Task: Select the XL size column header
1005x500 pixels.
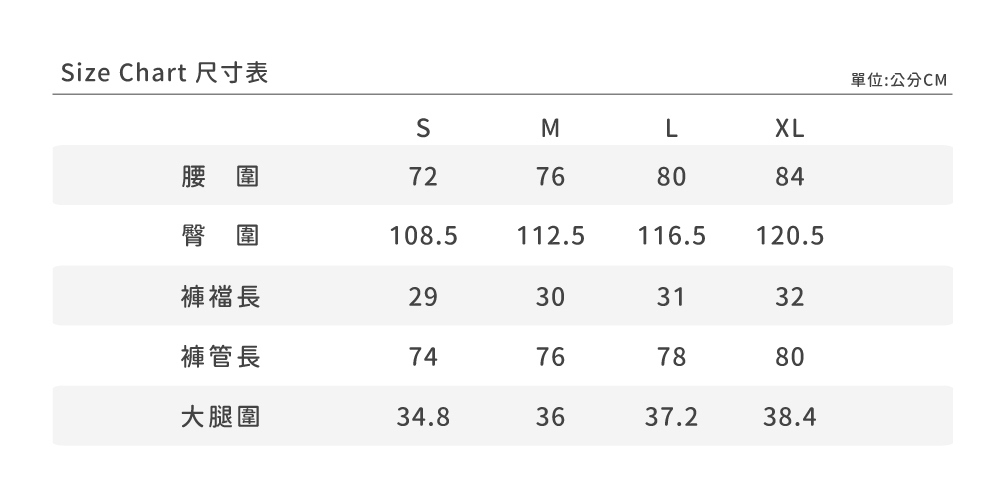Action: pyautogui.click(x=789, y=129)
